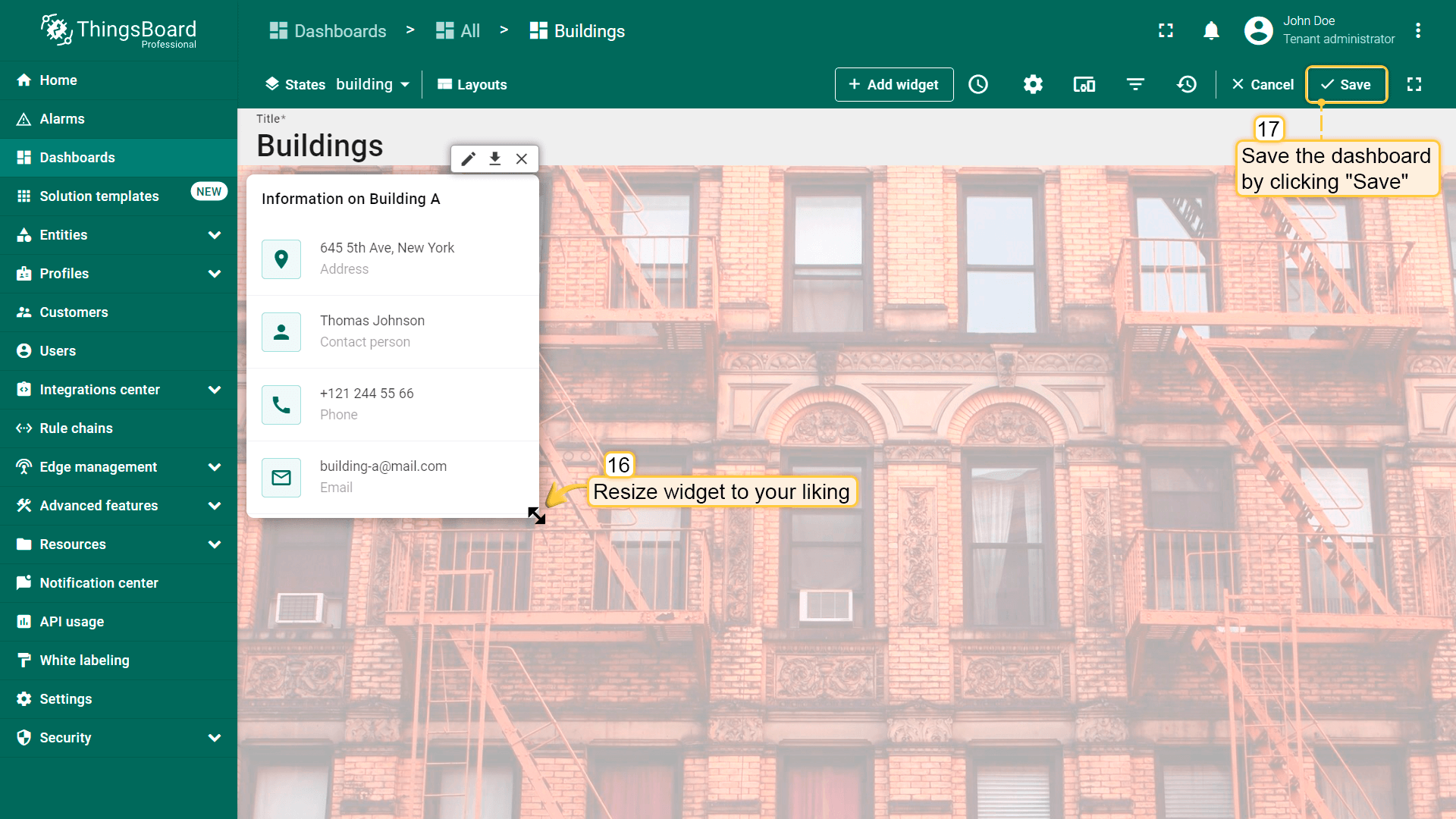
Task: Remove widget using the X icon
Action: point(522,158)
